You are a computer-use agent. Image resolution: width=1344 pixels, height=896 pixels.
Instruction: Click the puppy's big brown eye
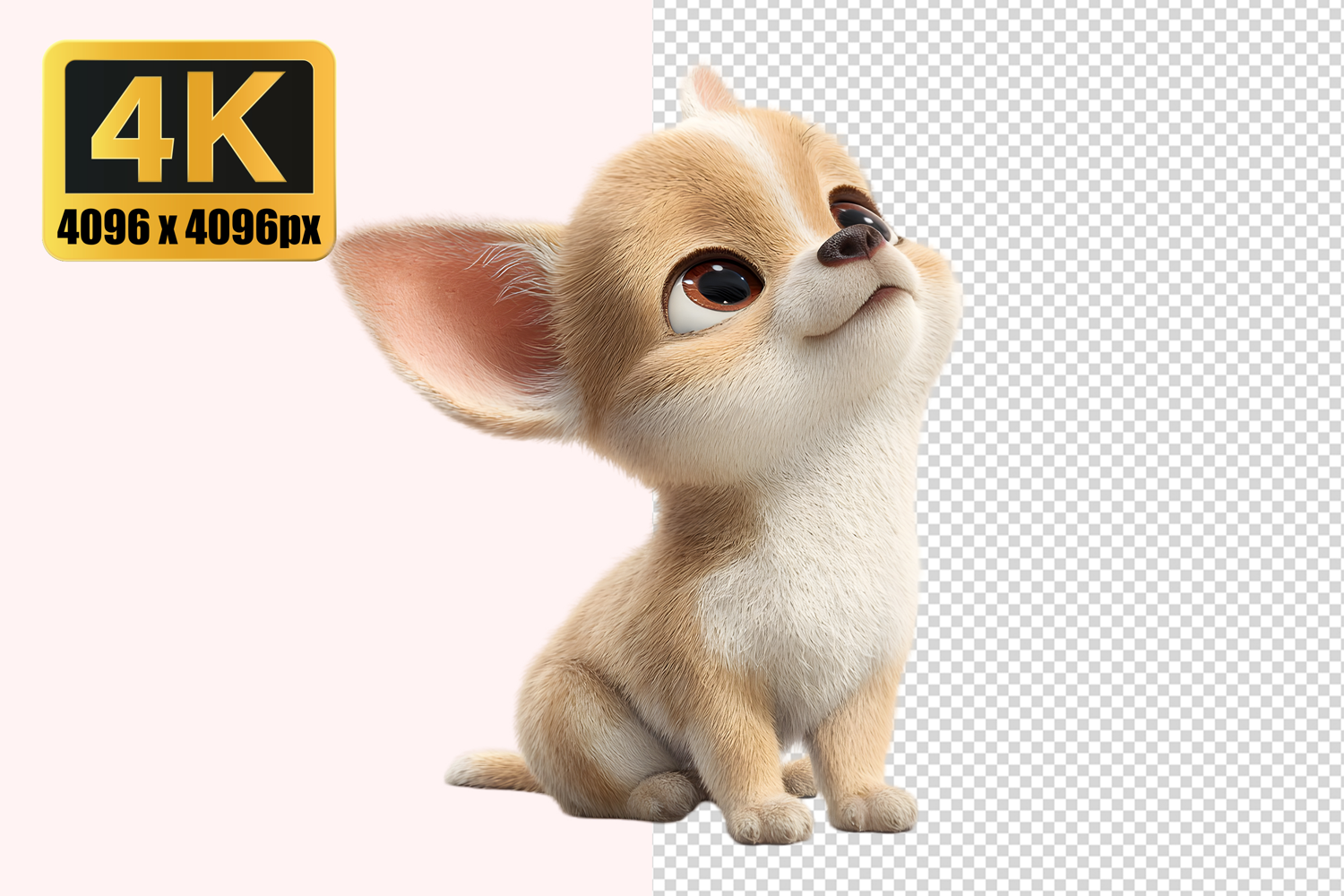[x=716, y=286]
